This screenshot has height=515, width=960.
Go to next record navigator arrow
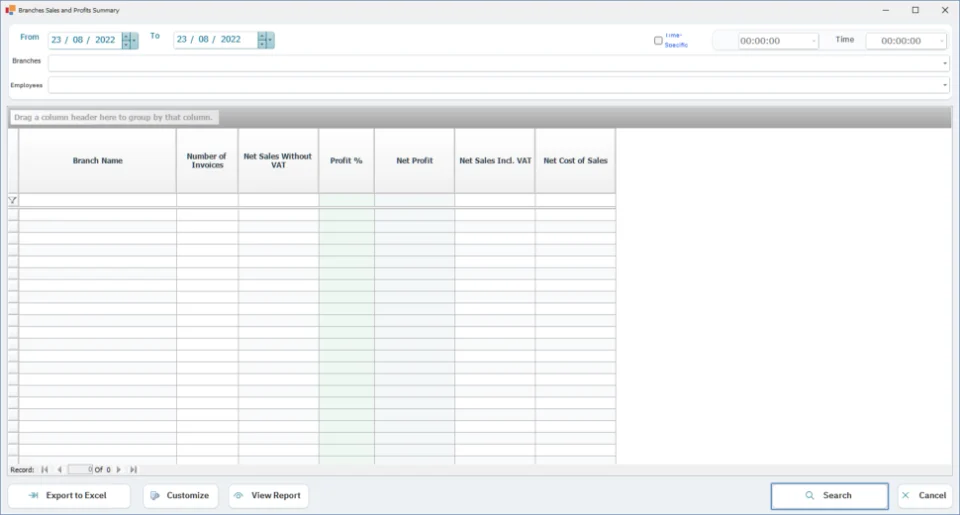(119, 470)
